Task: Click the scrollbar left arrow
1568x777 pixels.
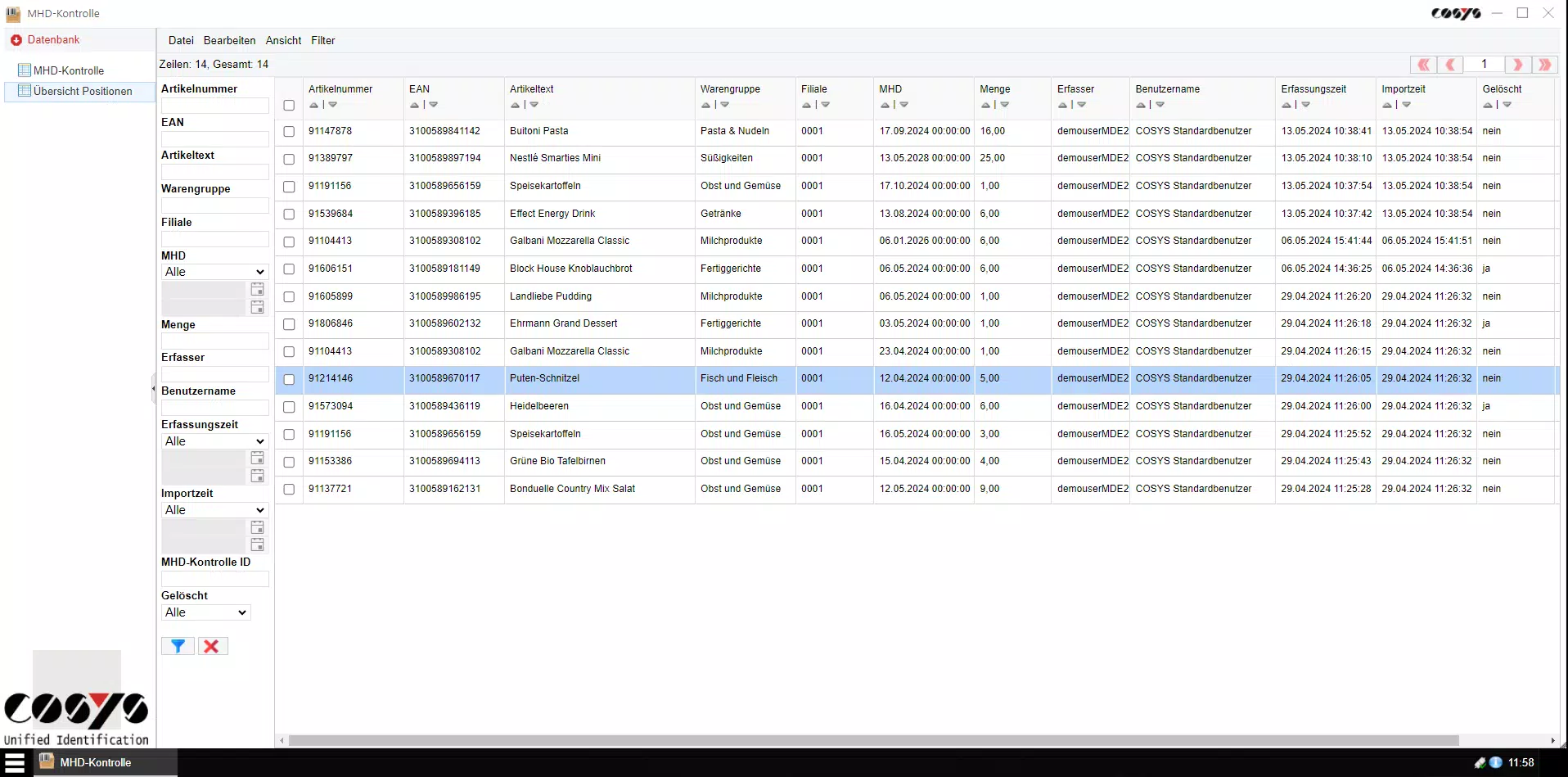Action: 282,740
